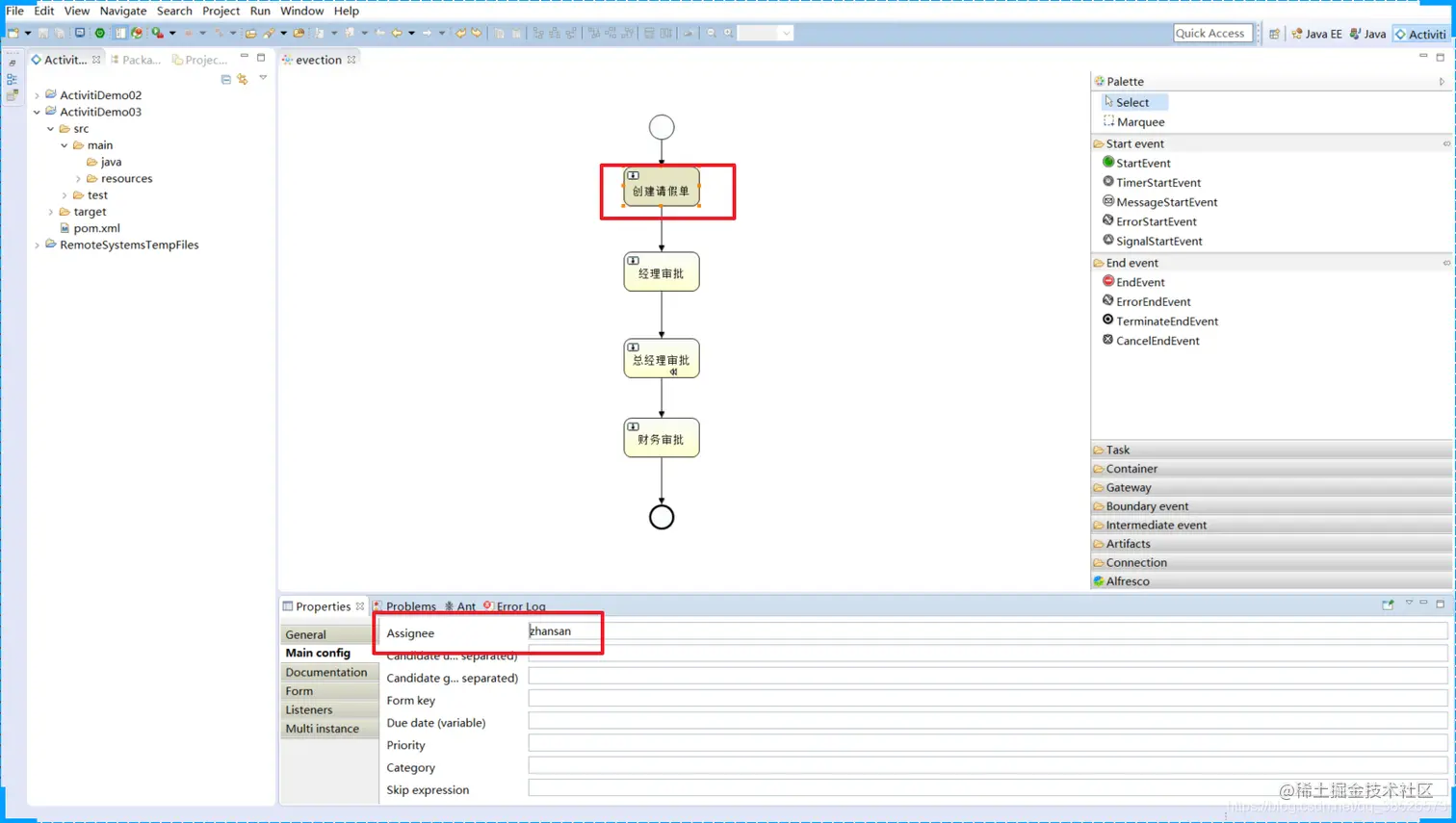1456x823 pixels.
Task: Open the Project menu
Action: 221,11
